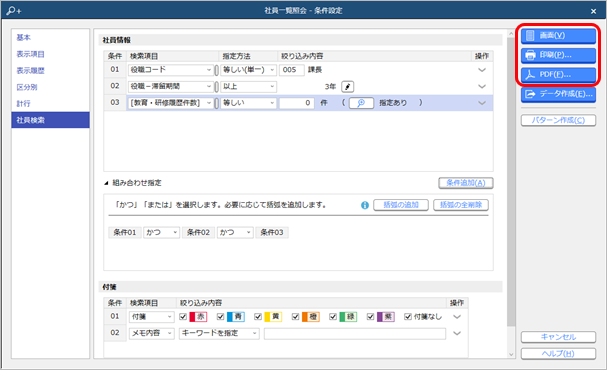Select the 計行 tab

coord(50,103)
